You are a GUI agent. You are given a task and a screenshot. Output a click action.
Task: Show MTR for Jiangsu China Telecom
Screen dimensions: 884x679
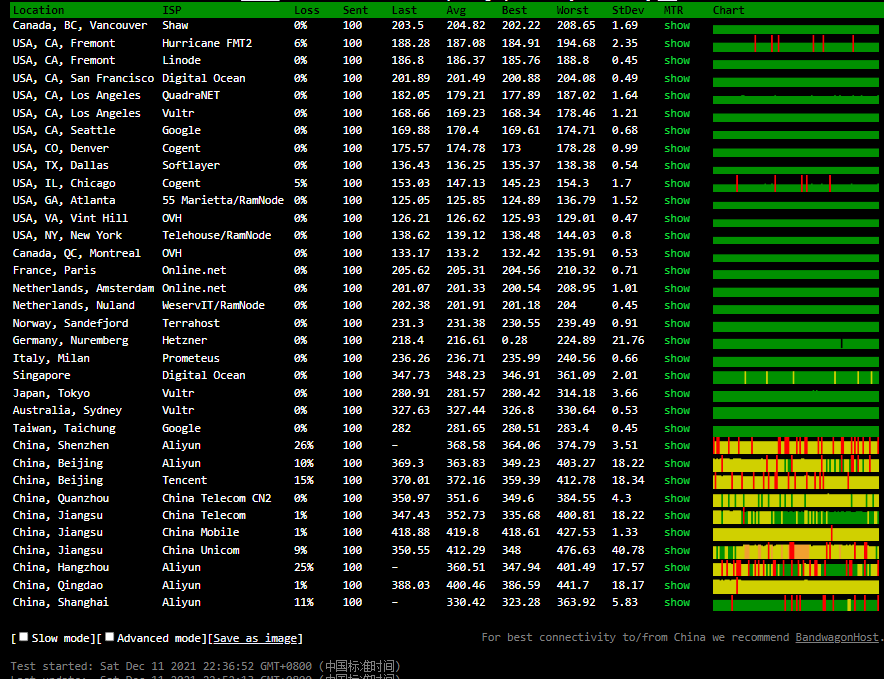click(677, 515)
